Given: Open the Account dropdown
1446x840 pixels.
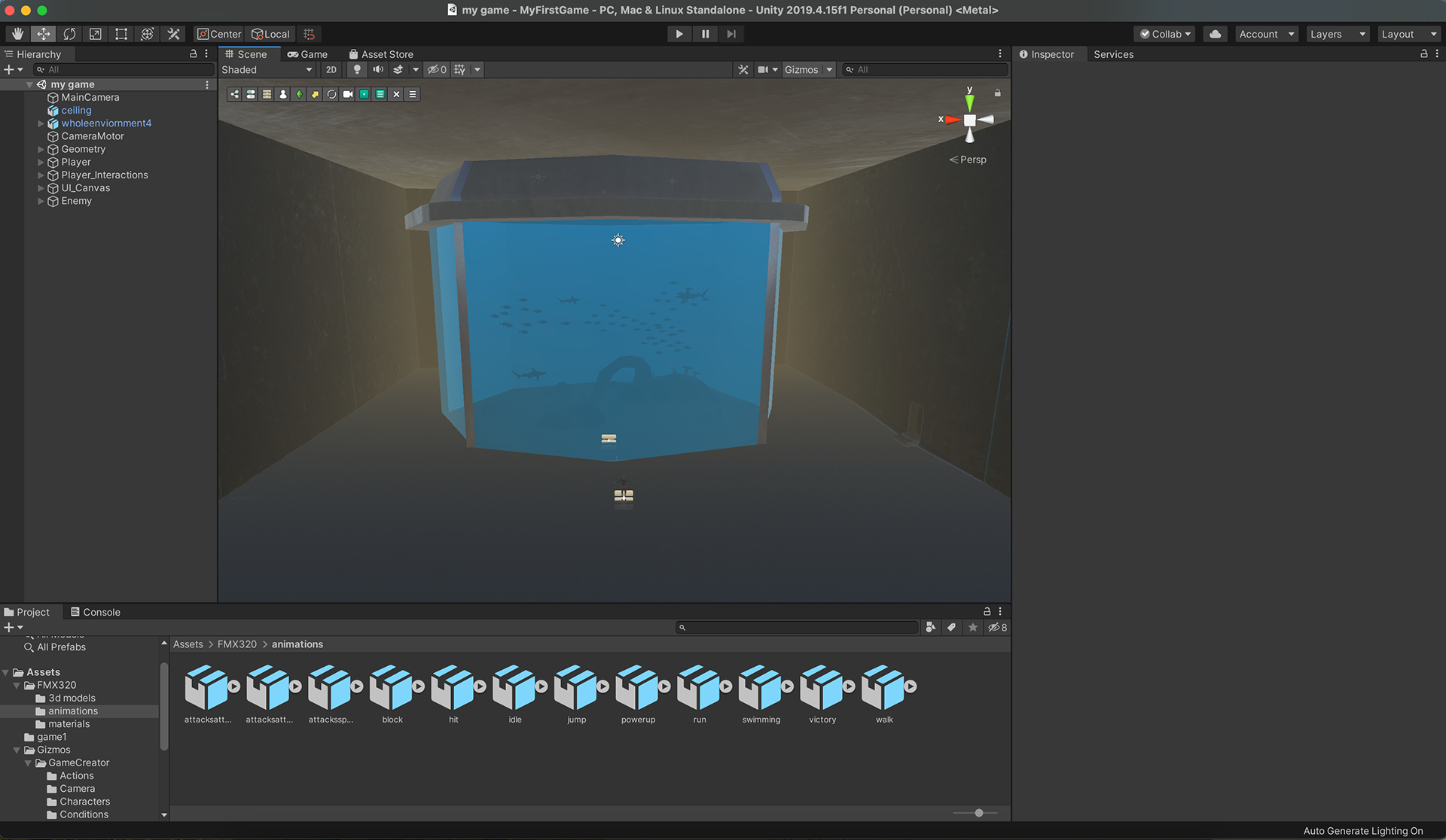Looking at the screenshot, I should point(1267,34).
